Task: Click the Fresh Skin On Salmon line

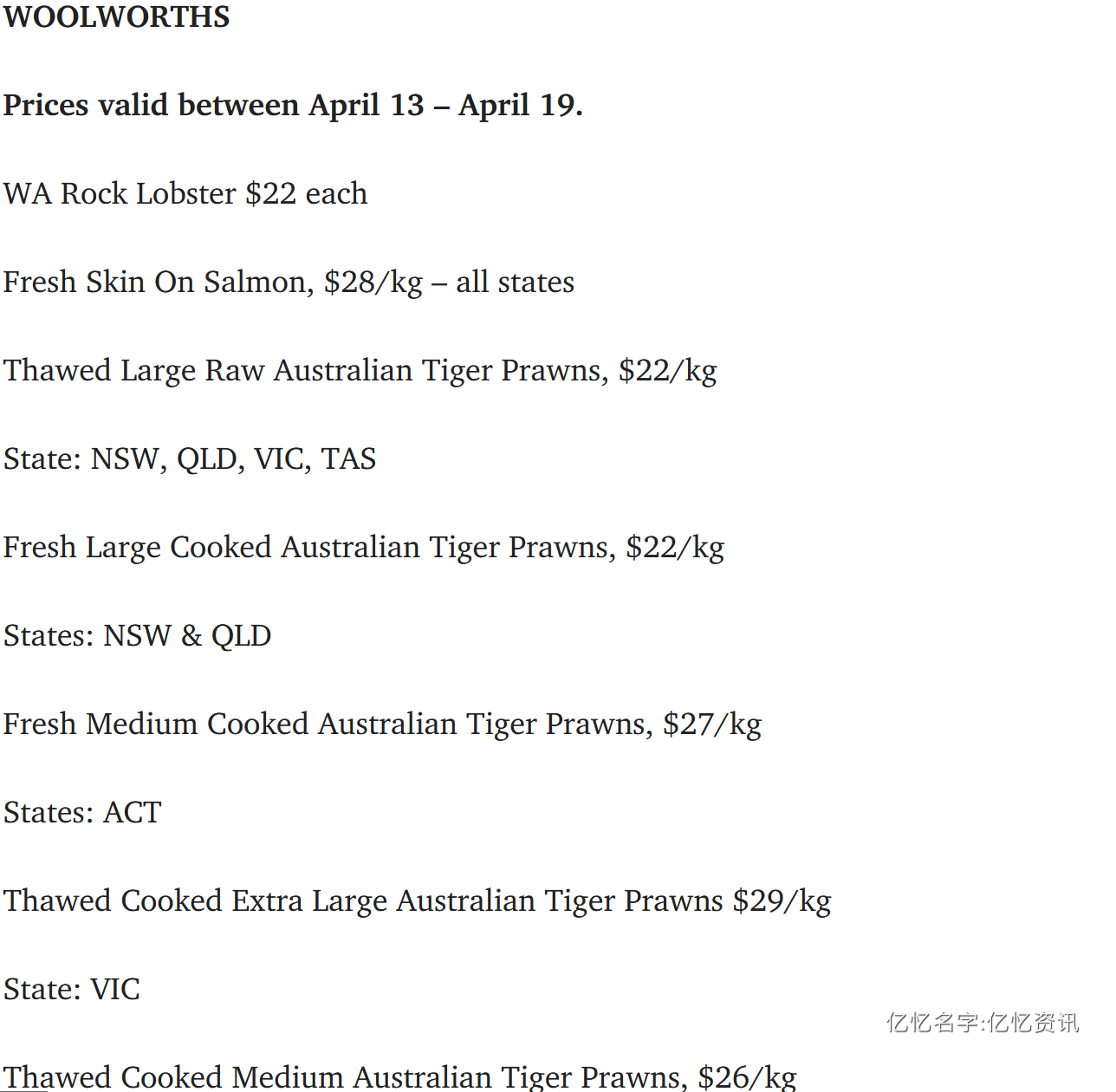Action: (x=289, y=283)
